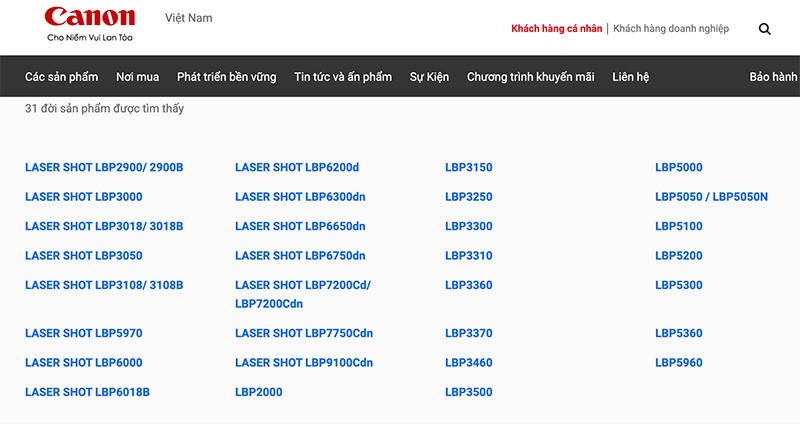Click the LBP5050 / LBP5050N link

tap(711, 197)
